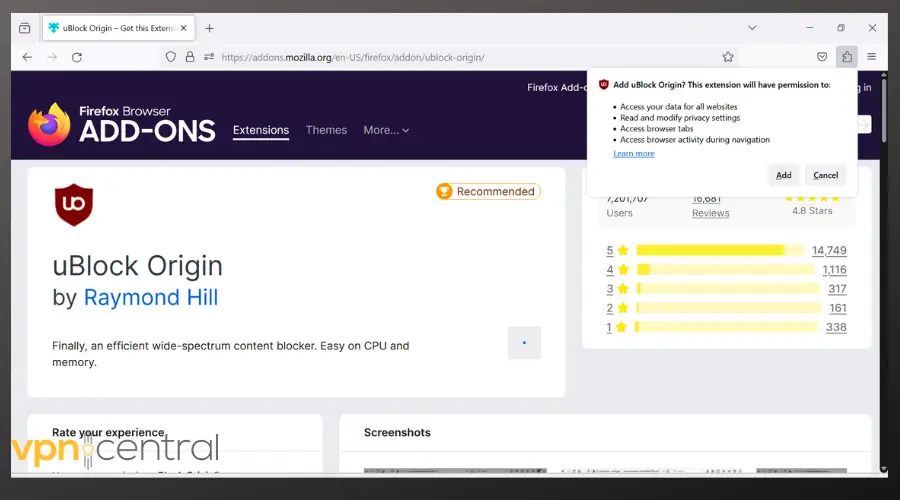
Task: Reload the current page
Action: 77,57
